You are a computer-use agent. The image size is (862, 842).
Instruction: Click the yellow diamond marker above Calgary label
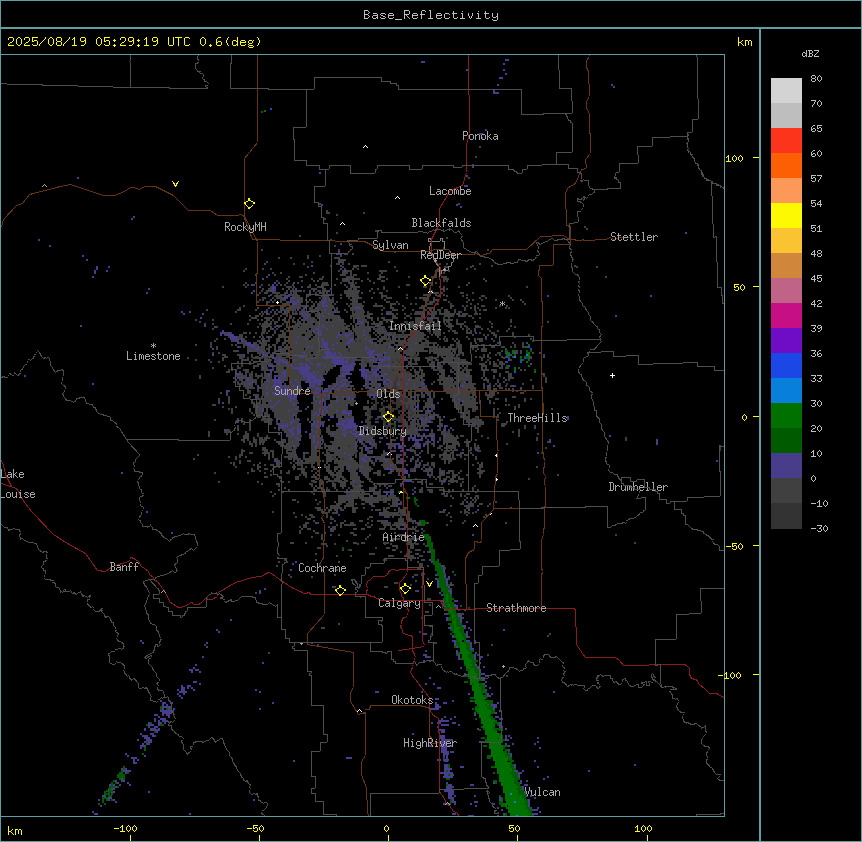[405, 589]
